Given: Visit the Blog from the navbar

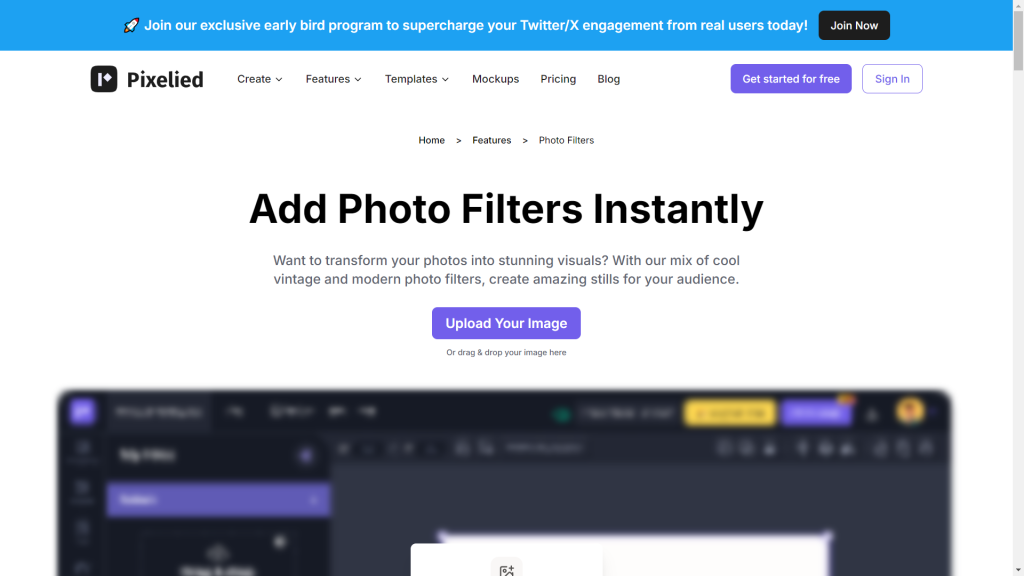Looking at the screenshot, I should point(608,79).
